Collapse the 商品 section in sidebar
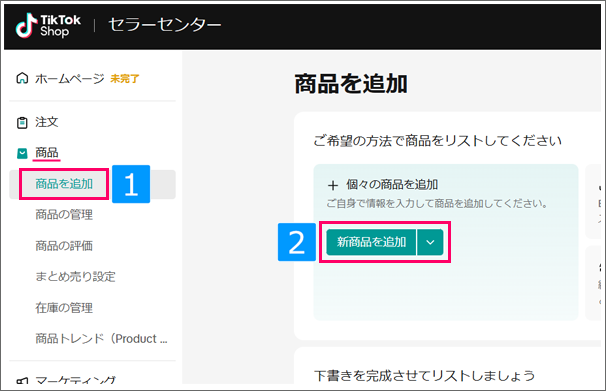Image resolution: width=606 pixels, height=391 pixels. pos(47,153)
